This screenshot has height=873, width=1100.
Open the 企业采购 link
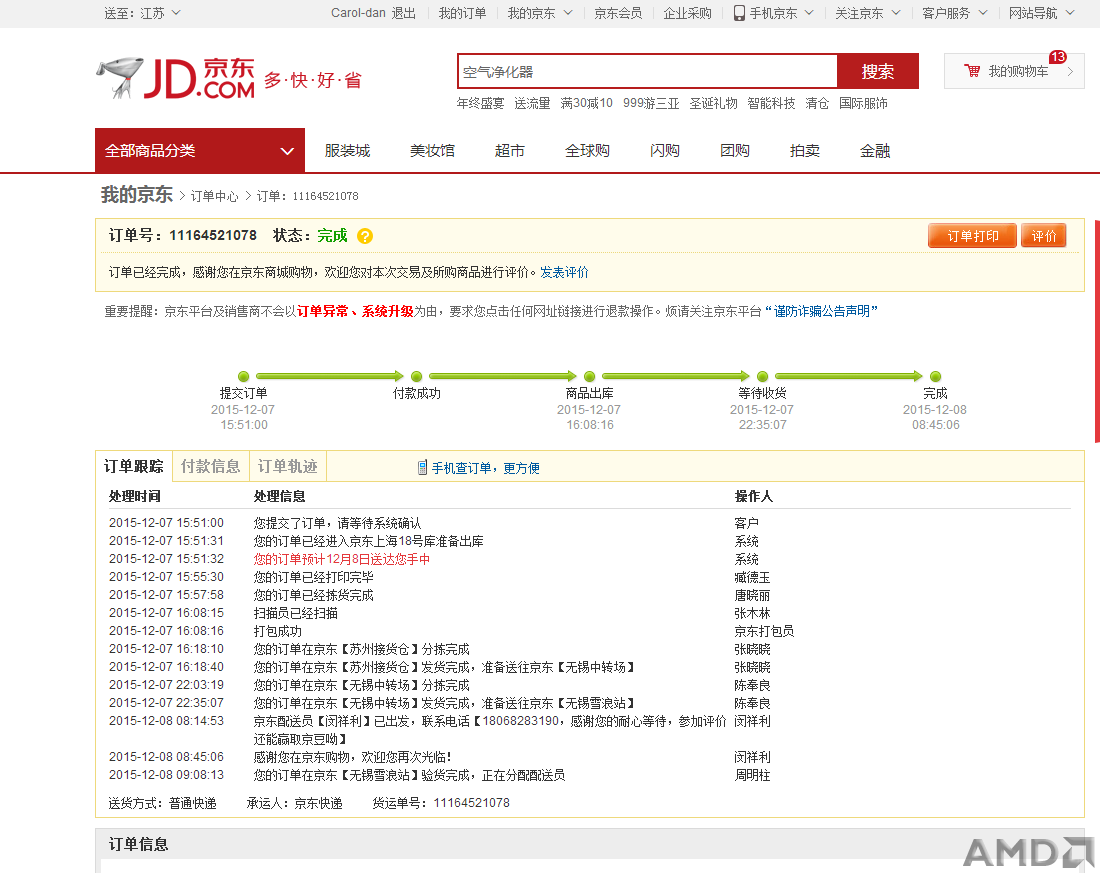pos(688,13)
